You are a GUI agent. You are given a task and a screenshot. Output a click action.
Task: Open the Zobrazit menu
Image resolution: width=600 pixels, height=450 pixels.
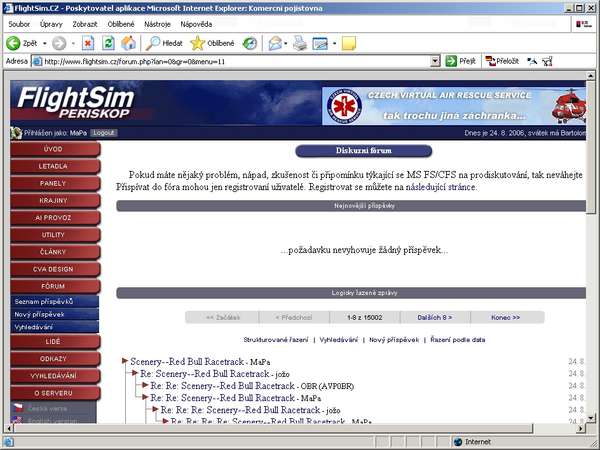[85, 24]
